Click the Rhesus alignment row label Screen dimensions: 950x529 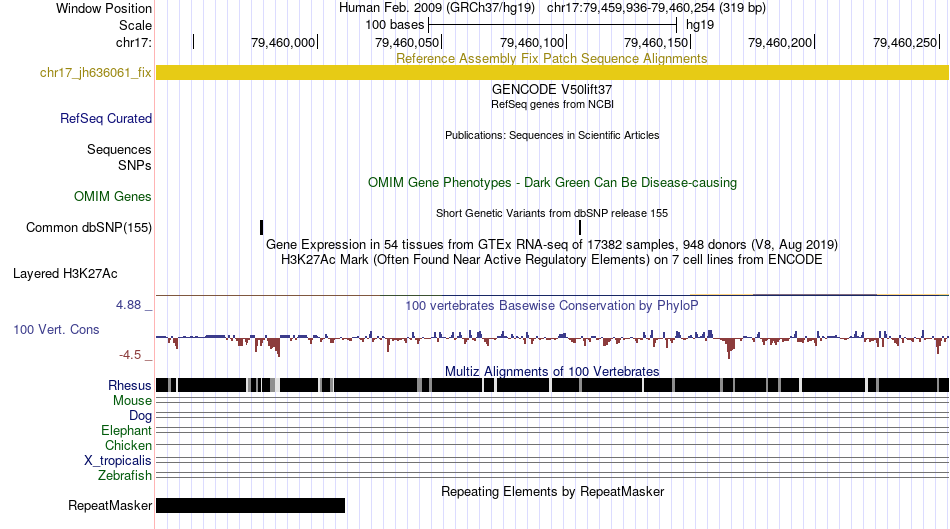[130, 385]
